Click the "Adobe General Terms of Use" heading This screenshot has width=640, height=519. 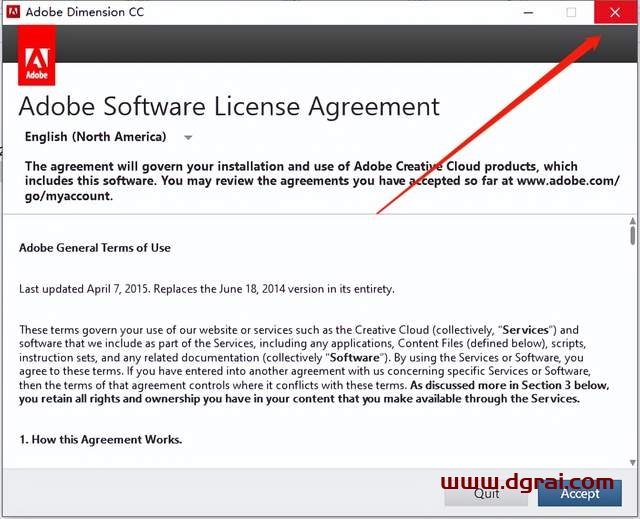(95, 248)
